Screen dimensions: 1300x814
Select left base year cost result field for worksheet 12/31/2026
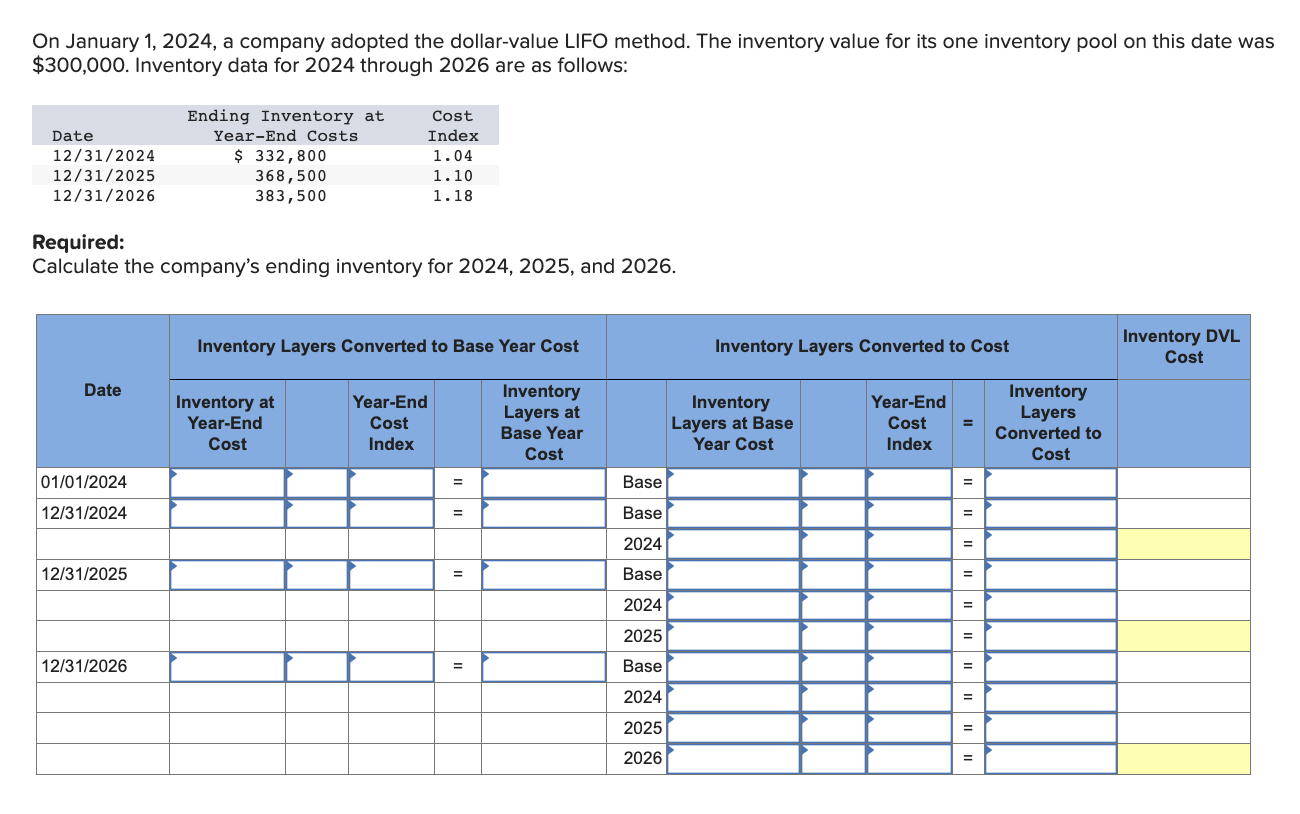[x=543, y=666]
